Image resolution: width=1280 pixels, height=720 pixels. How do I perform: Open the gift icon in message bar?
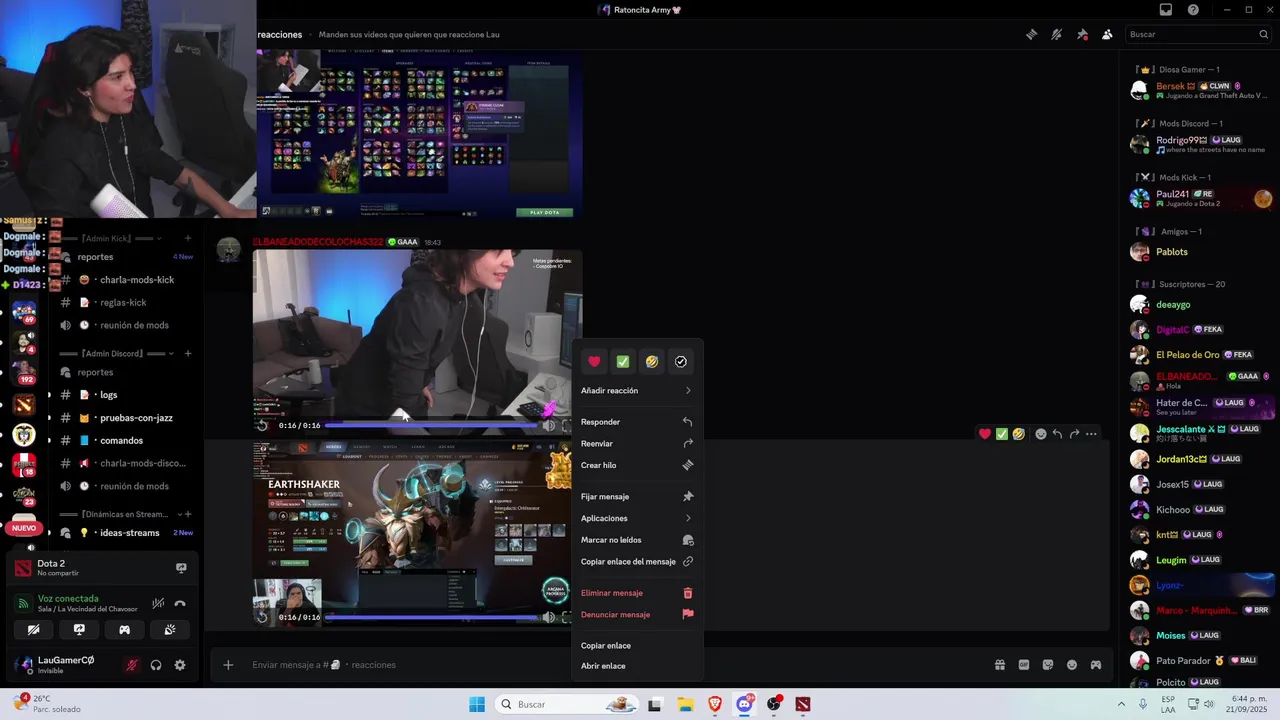[x=999, y=665]
